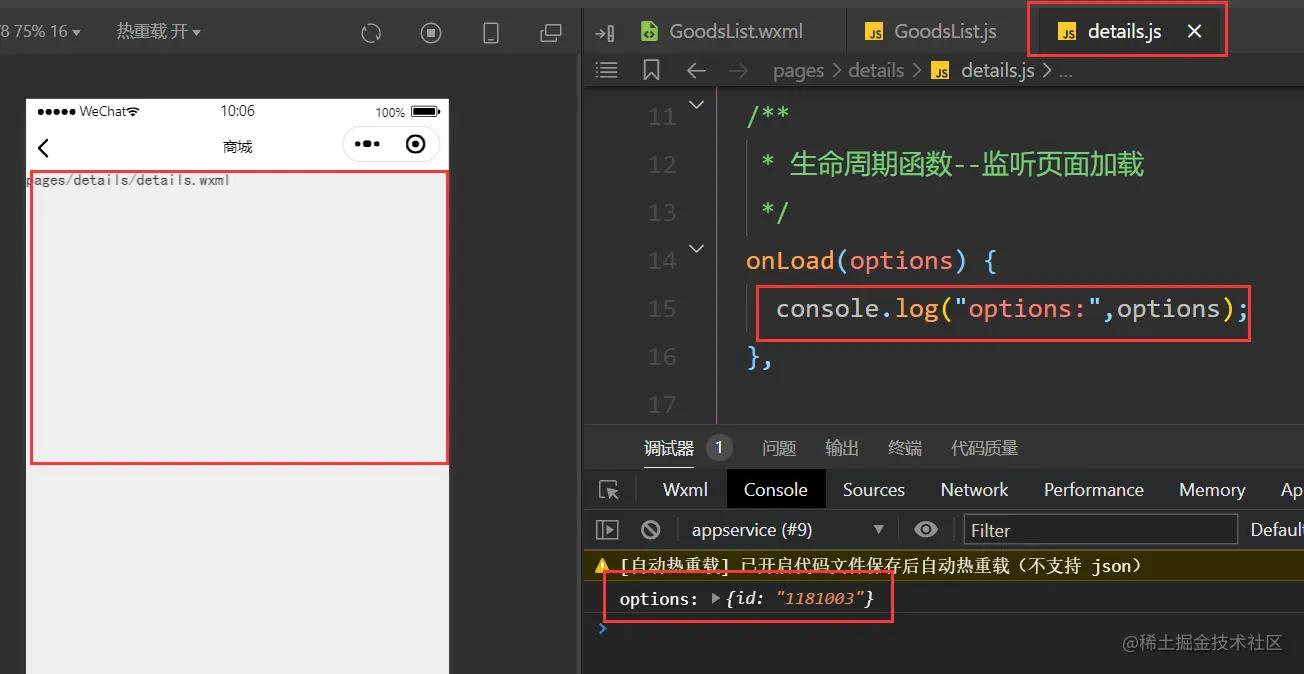Switch to the GoodsList.wxml tab
The height and width of the screenshot is (674, 1304).
click(721, 32)
